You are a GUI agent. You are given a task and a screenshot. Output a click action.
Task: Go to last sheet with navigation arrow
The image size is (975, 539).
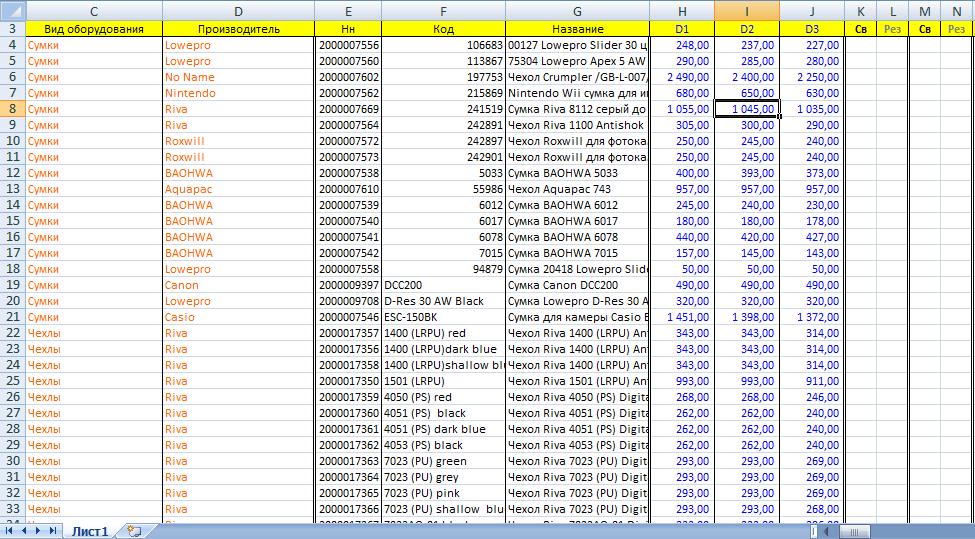click(x=53, y=531)
